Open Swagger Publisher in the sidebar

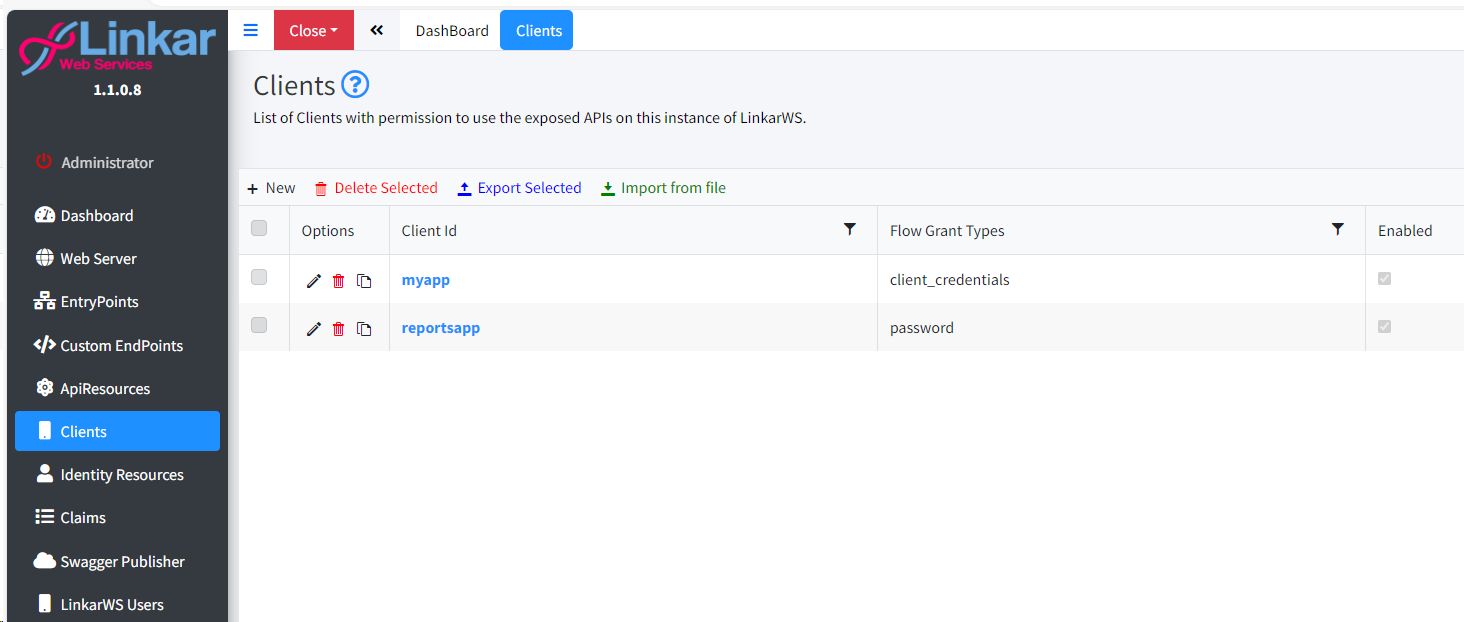coord(122,561)
